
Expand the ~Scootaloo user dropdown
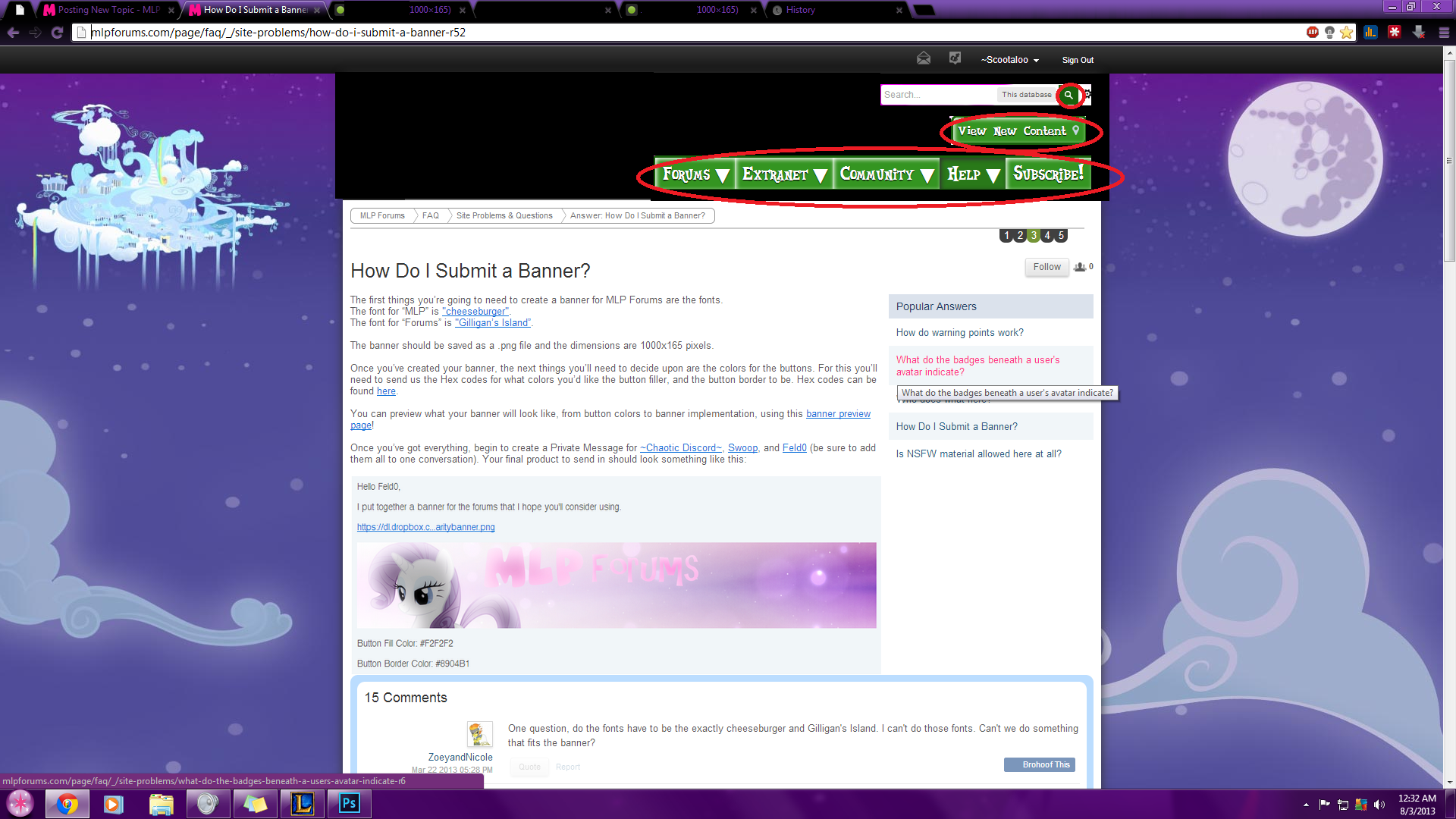pyautogui.click(x=1009, y=60)
